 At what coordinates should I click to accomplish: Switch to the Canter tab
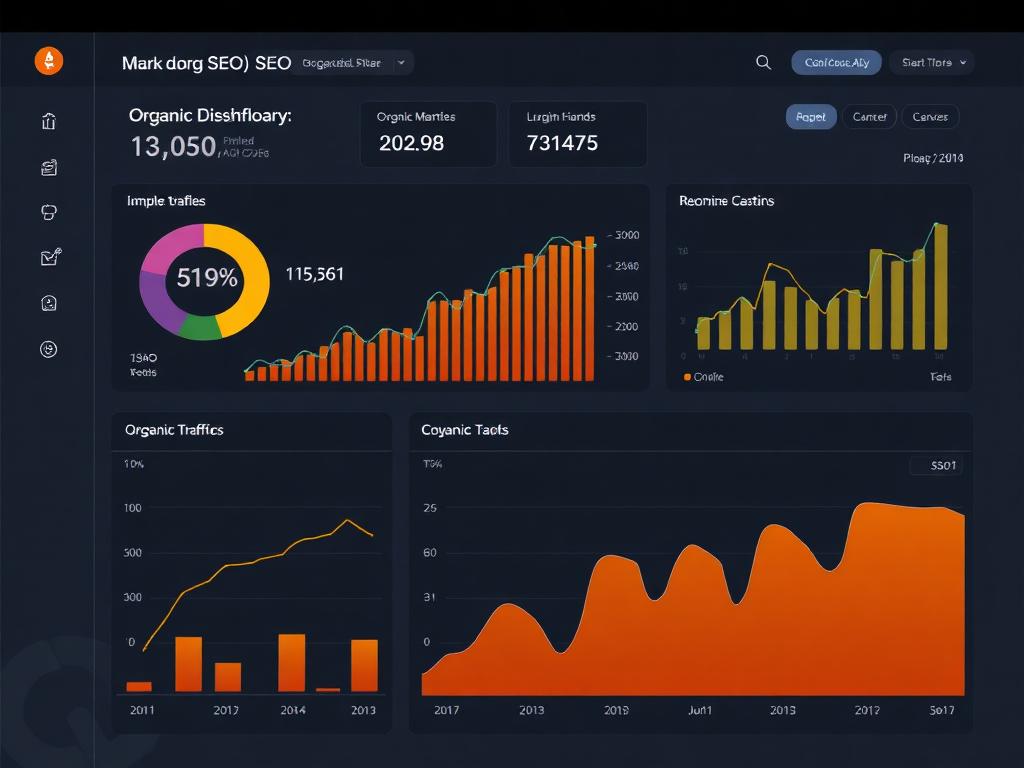coord(869,117)
